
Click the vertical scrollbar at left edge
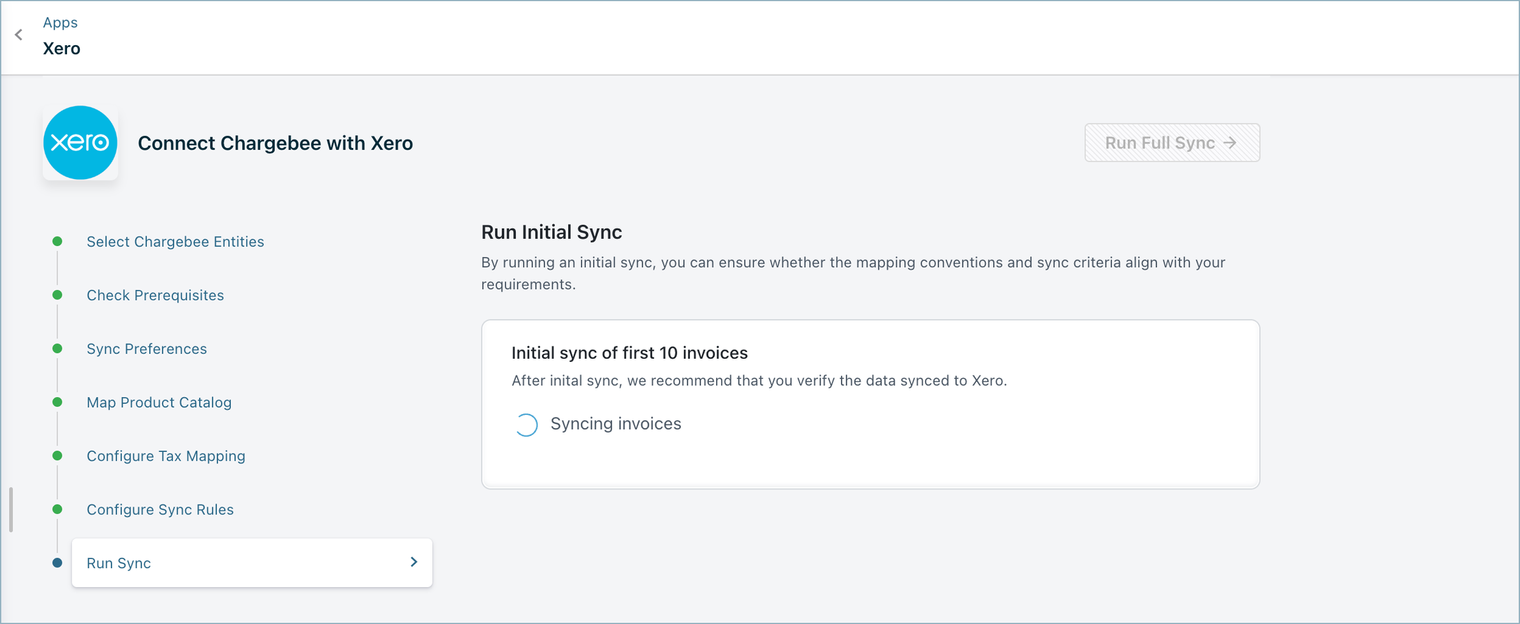[x=11, y=509]
